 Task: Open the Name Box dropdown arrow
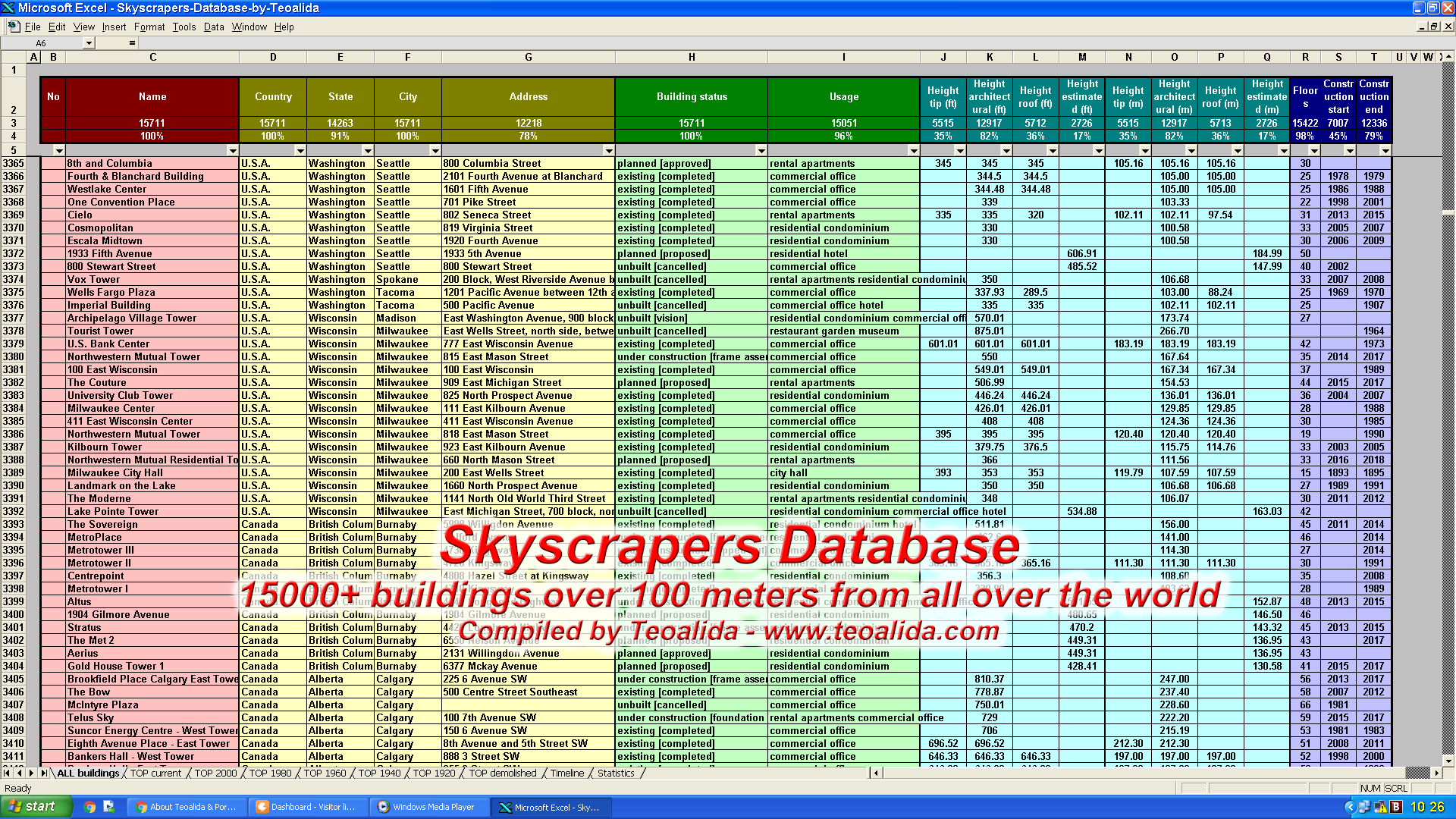pyautogui.click(x=89, y=43)
